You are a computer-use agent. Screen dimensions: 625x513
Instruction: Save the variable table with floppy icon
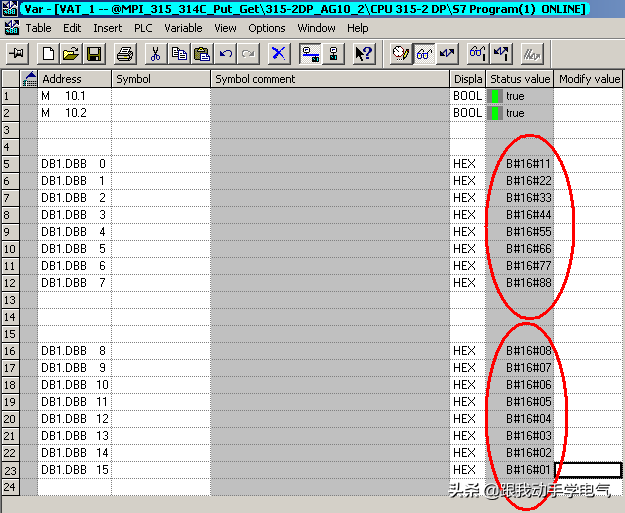(88, 53)
